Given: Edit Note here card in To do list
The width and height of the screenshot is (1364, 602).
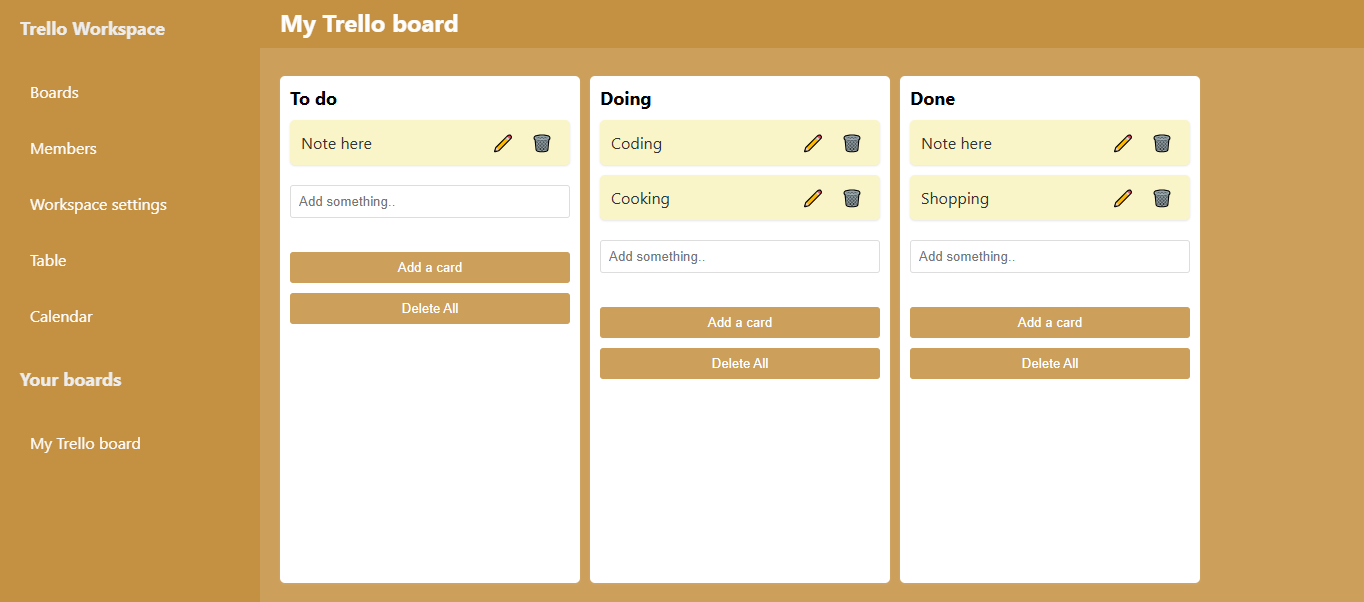Looking at the screenshot, I should click(503, 143).
